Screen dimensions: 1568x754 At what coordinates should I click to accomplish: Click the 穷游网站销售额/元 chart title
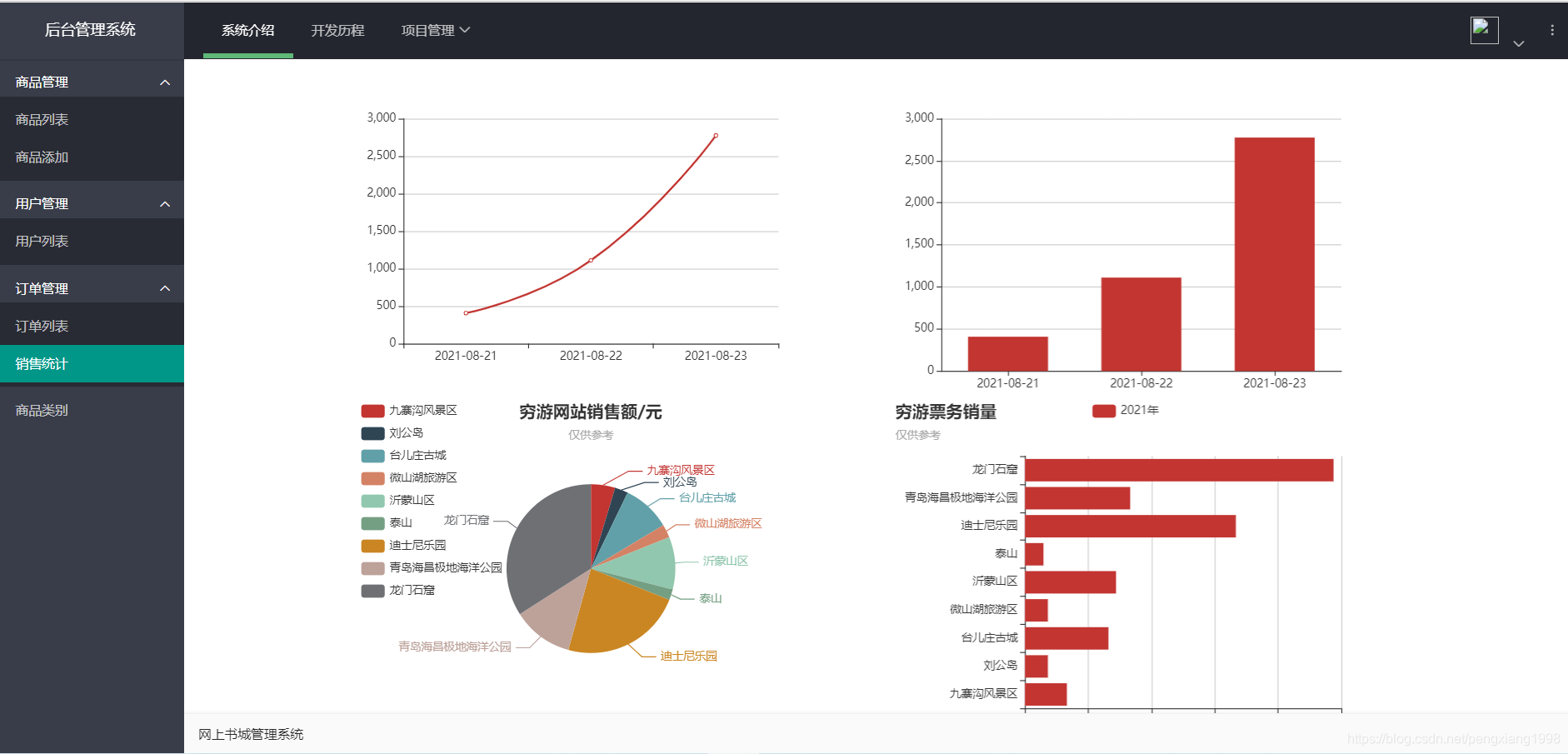(x=591, y=412)
